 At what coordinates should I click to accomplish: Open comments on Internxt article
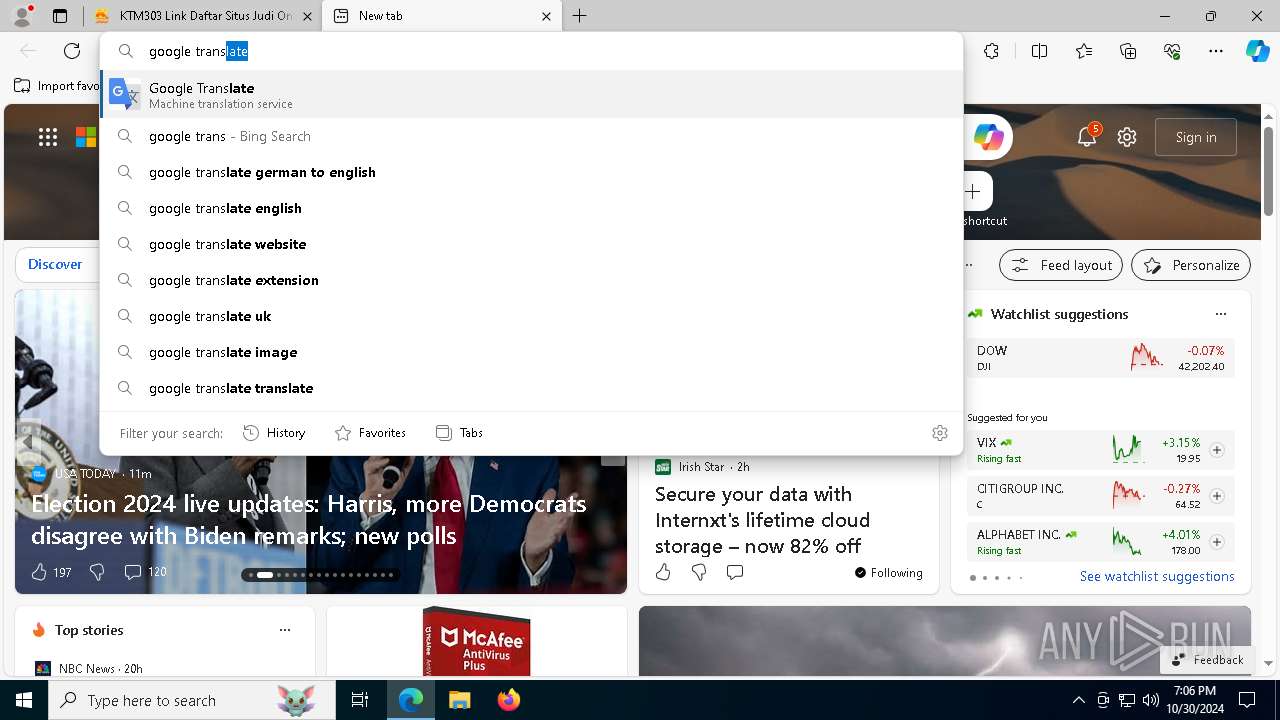click(x=735, y=572)
